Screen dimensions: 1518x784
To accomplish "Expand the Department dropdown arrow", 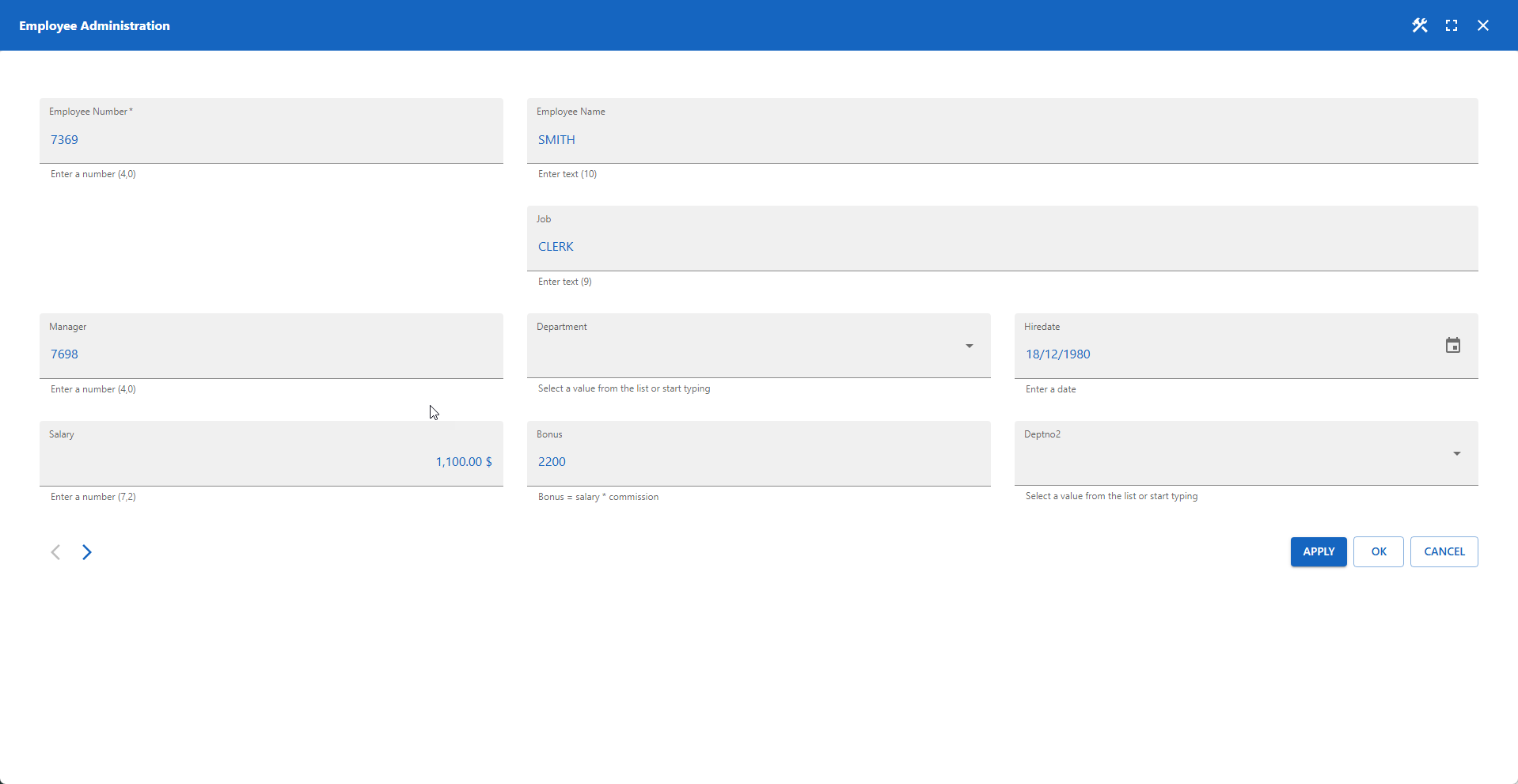I will [969, 347].
